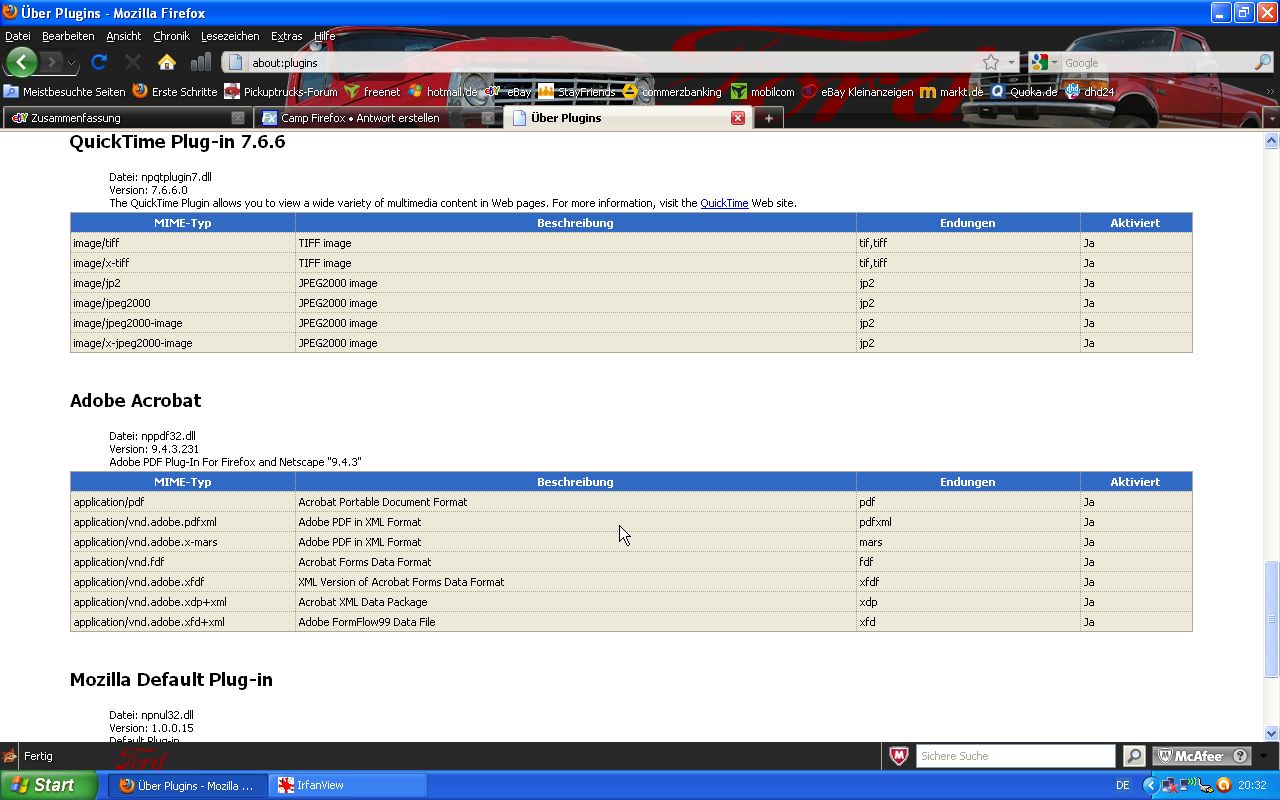Switch to Camp Firefox Antwort erstellen tab
This screenshot has width=1280, height=800.
(376, 118)
